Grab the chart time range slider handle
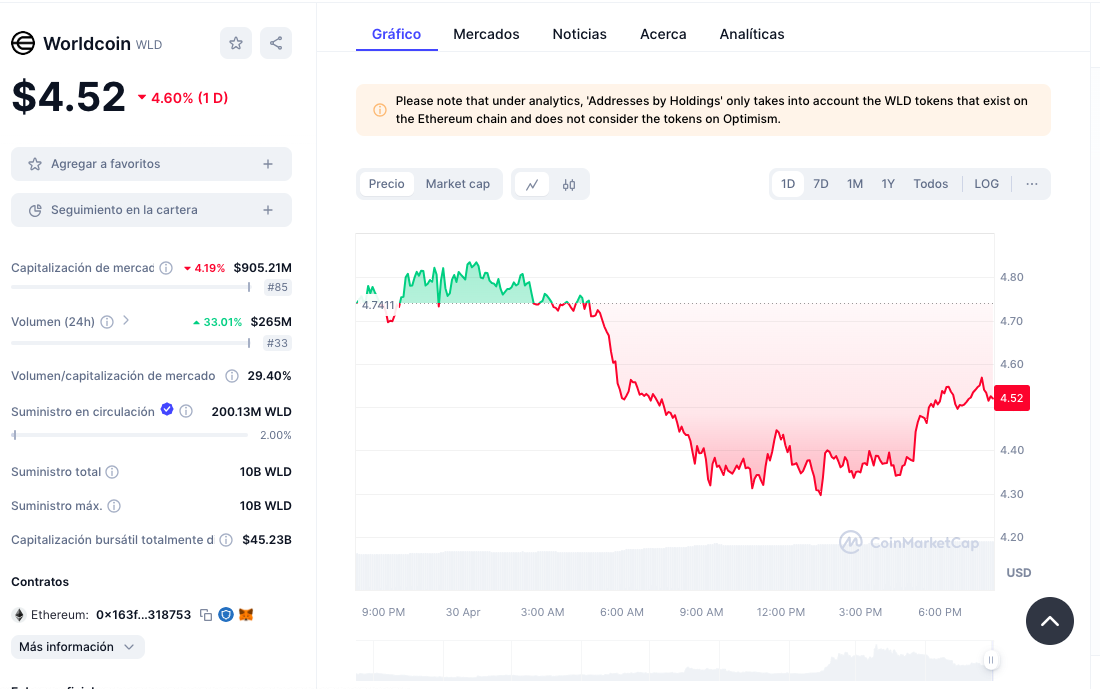Screen dimensions: 1100x689 991,660
